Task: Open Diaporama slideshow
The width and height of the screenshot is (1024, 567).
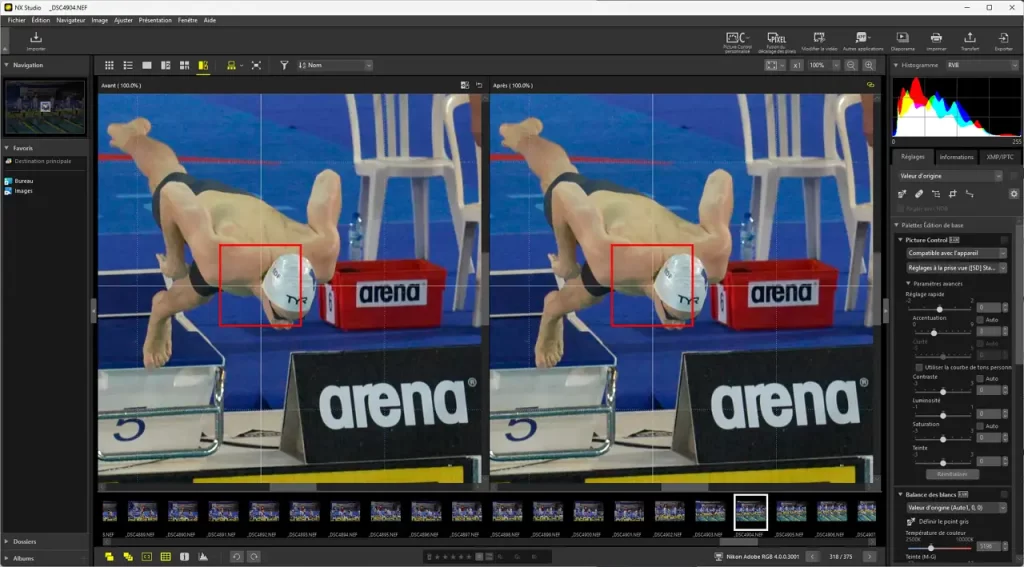Action: [x=902, y=40]
